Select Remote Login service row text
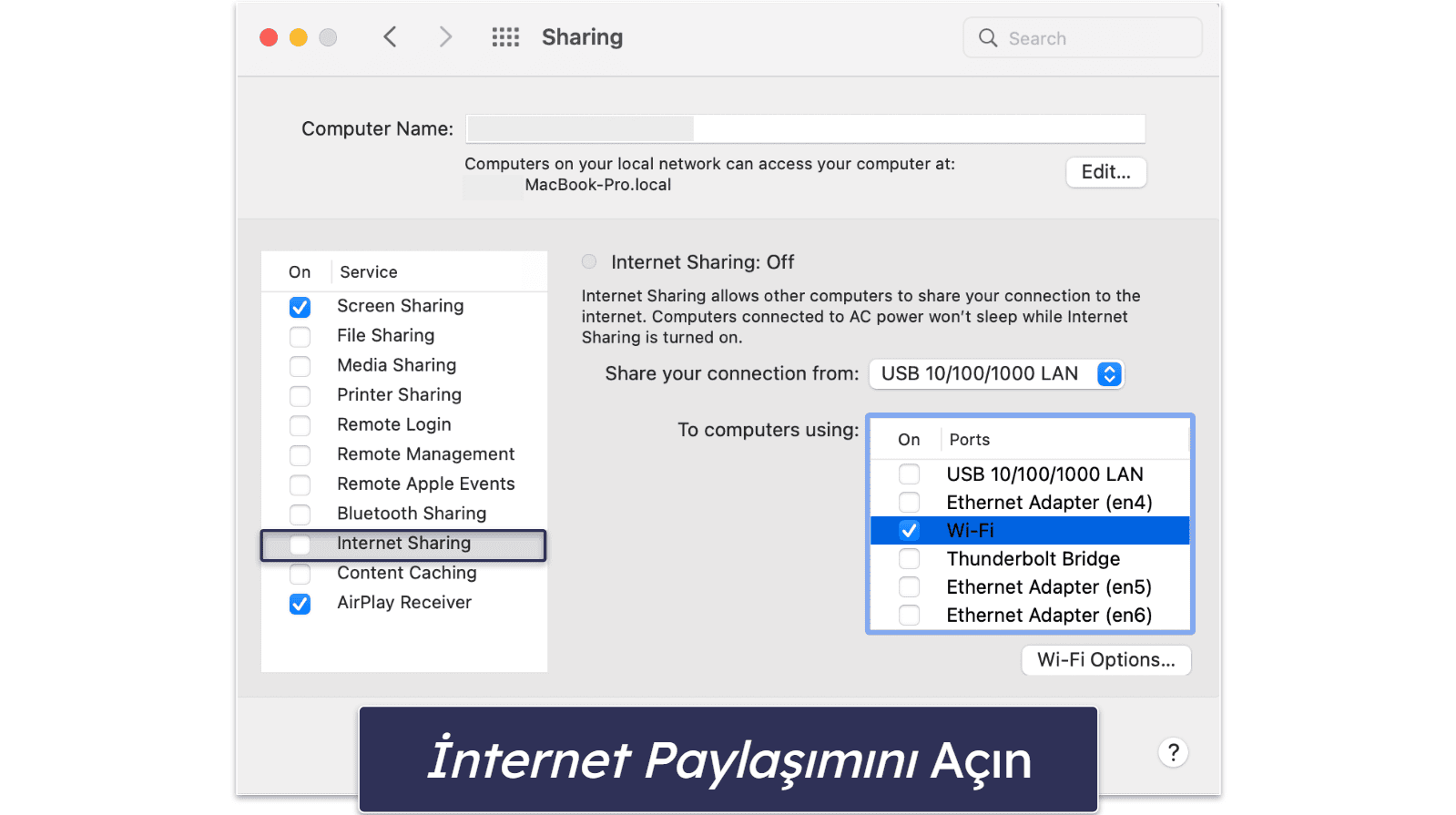This screenshot has width=1456, height=815. click(x=393, y=424)
